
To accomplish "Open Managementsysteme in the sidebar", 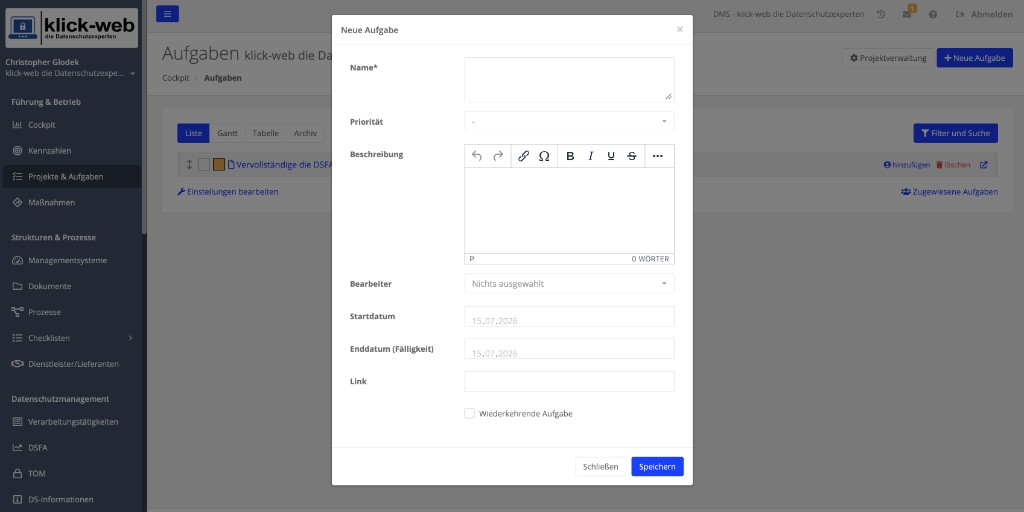I will pyautogui.click(x=71, y=260).
